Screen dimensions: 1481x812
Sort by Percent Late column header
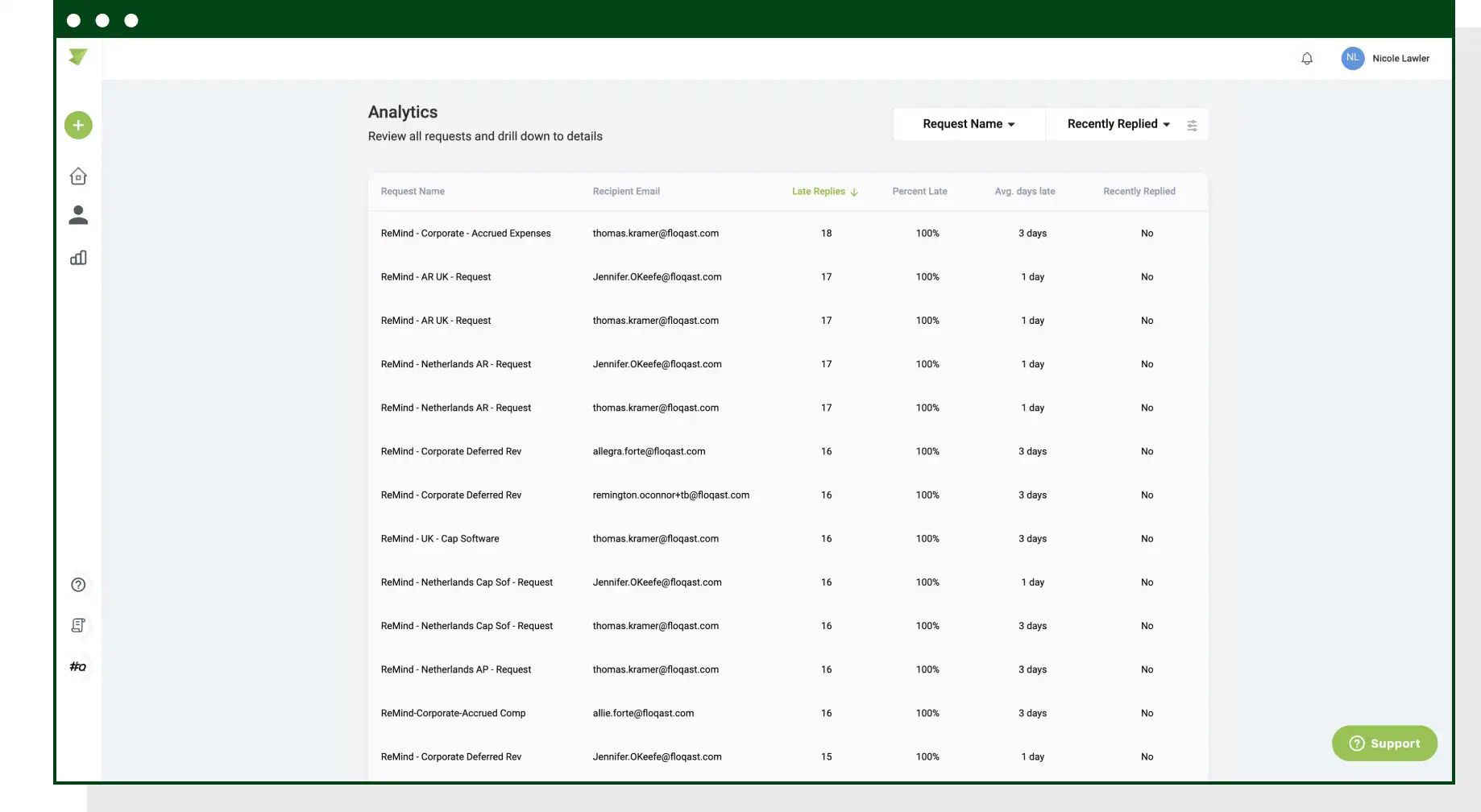tap(919, 192)
